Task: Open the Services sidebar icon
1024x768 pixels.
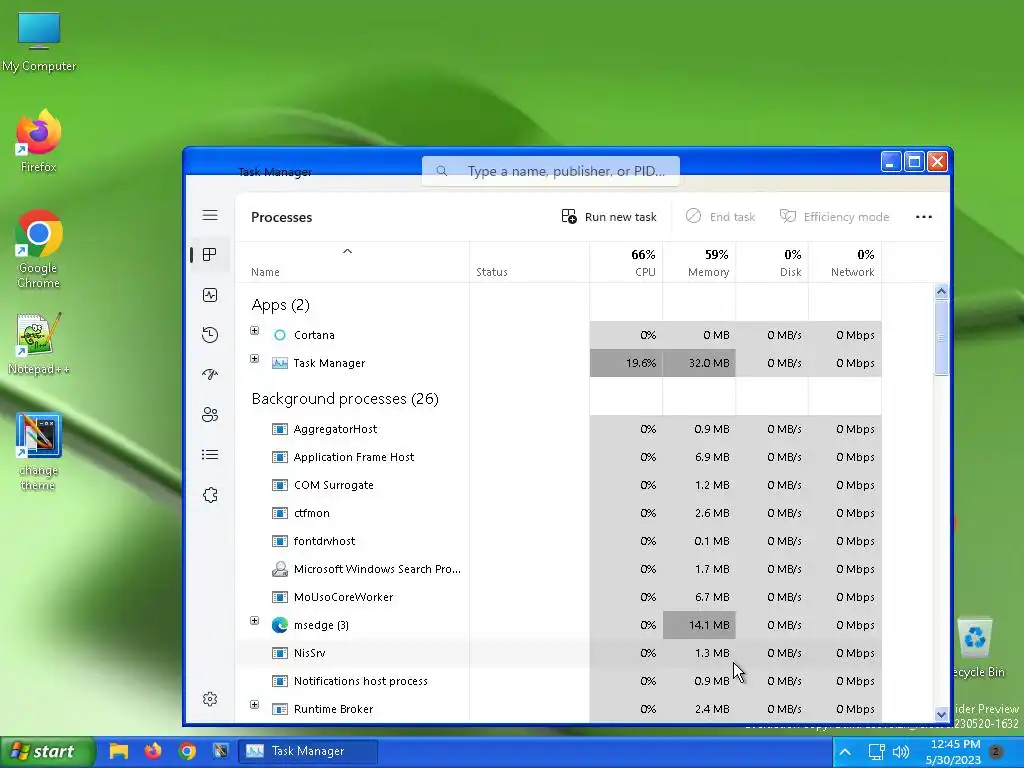Action: [210, 495]
